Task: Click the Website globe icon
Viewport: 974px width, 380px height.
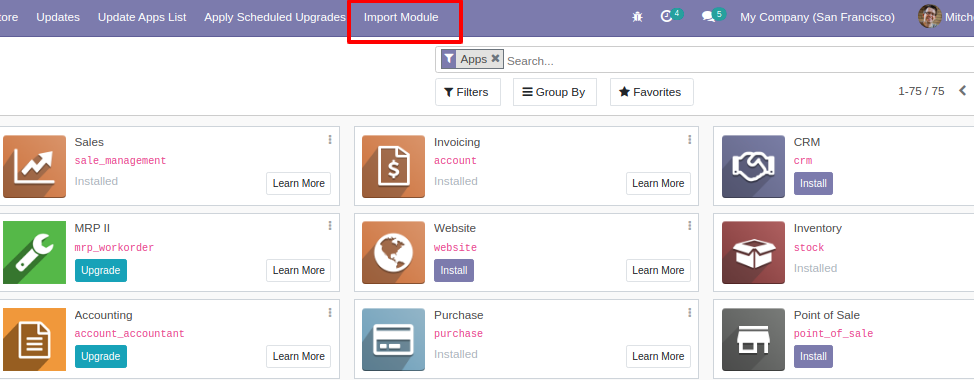Action: coord(393,252)
